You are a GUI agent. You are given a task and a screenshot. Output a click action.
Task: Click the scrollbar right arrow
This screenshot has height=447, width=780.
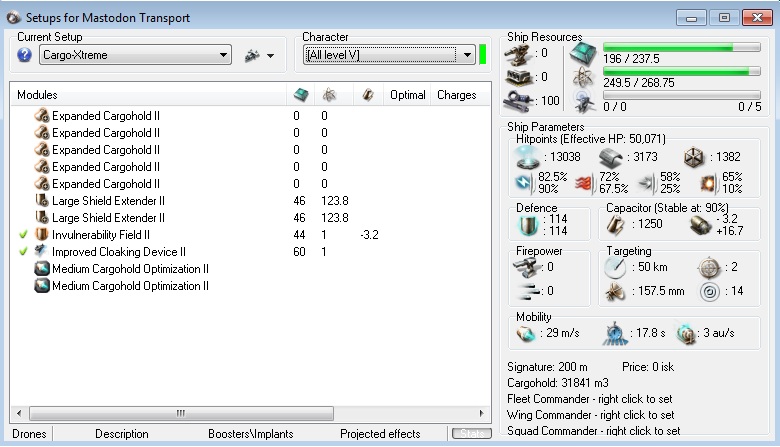point(481,413)
